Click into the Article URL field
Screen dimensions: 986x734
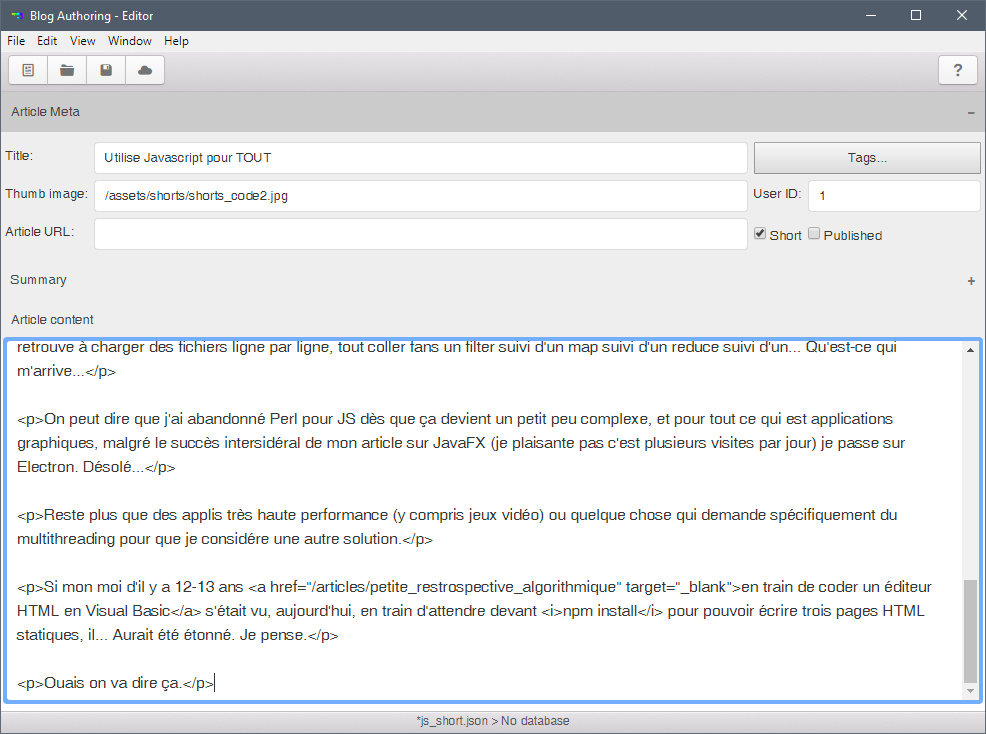pyautogui.click(x=420, y=234)
